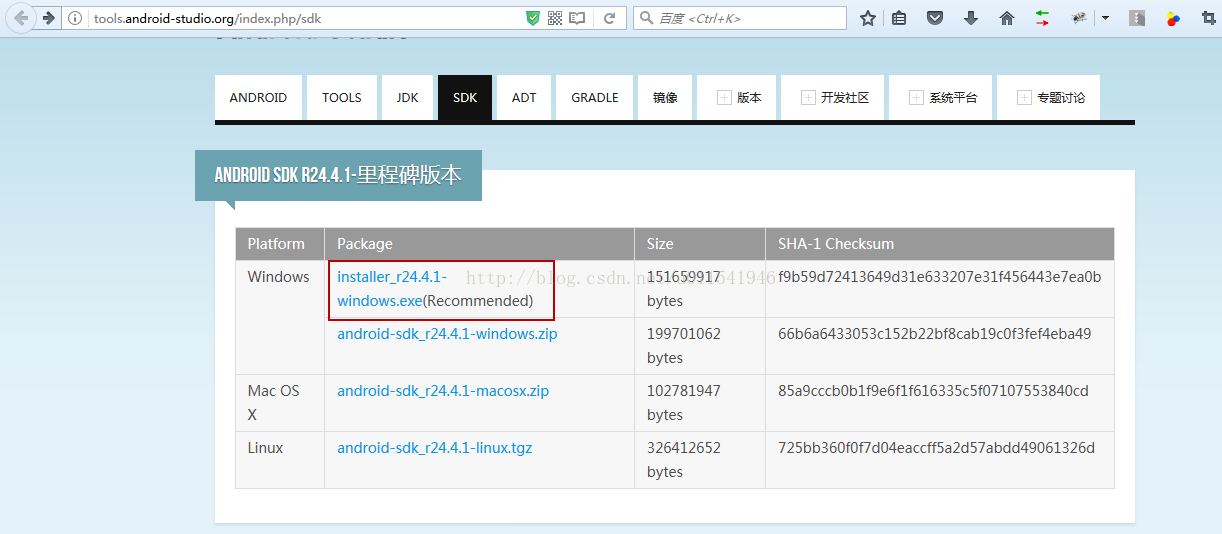Viewport: 1222px width, 534px height.
Task: Click size value 199701062 bytes
Action: pos(684,346)
